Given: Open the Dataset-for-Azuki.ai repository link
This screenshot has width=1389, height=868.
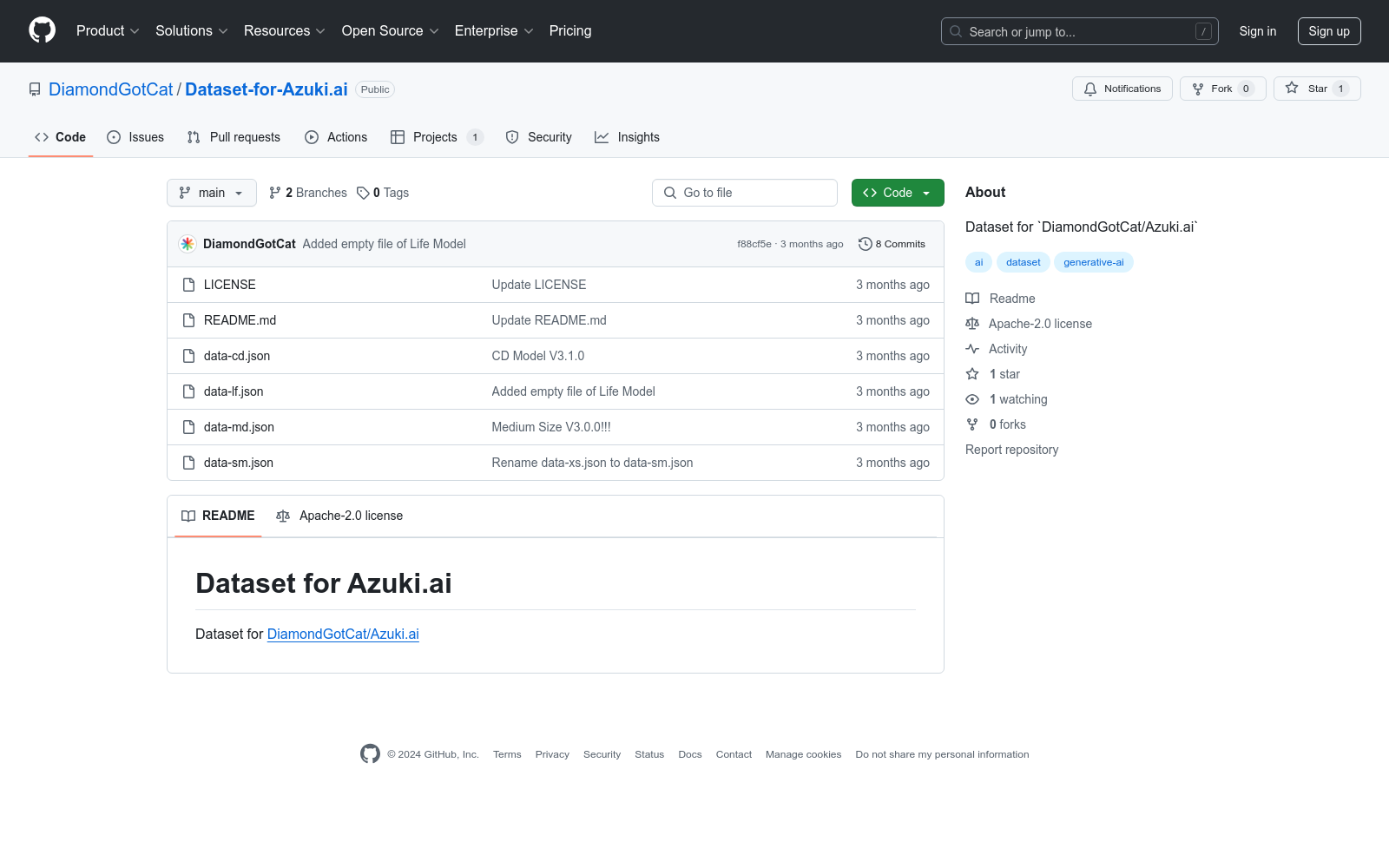Looking at the screenshot, I should pyautogui.click(x=267, y=89).
